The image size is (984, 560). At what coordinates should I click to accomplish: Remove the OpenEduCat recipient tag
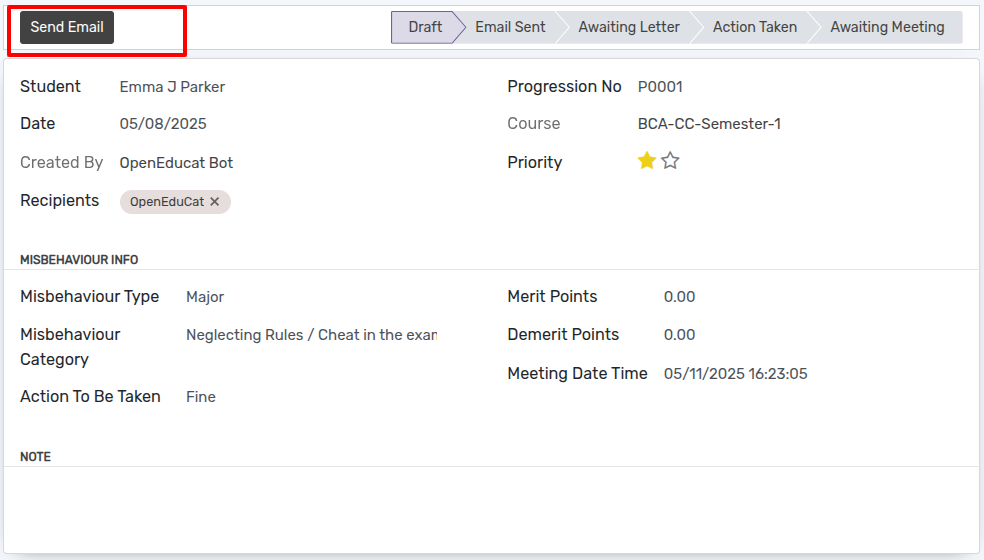coord(215,202)
